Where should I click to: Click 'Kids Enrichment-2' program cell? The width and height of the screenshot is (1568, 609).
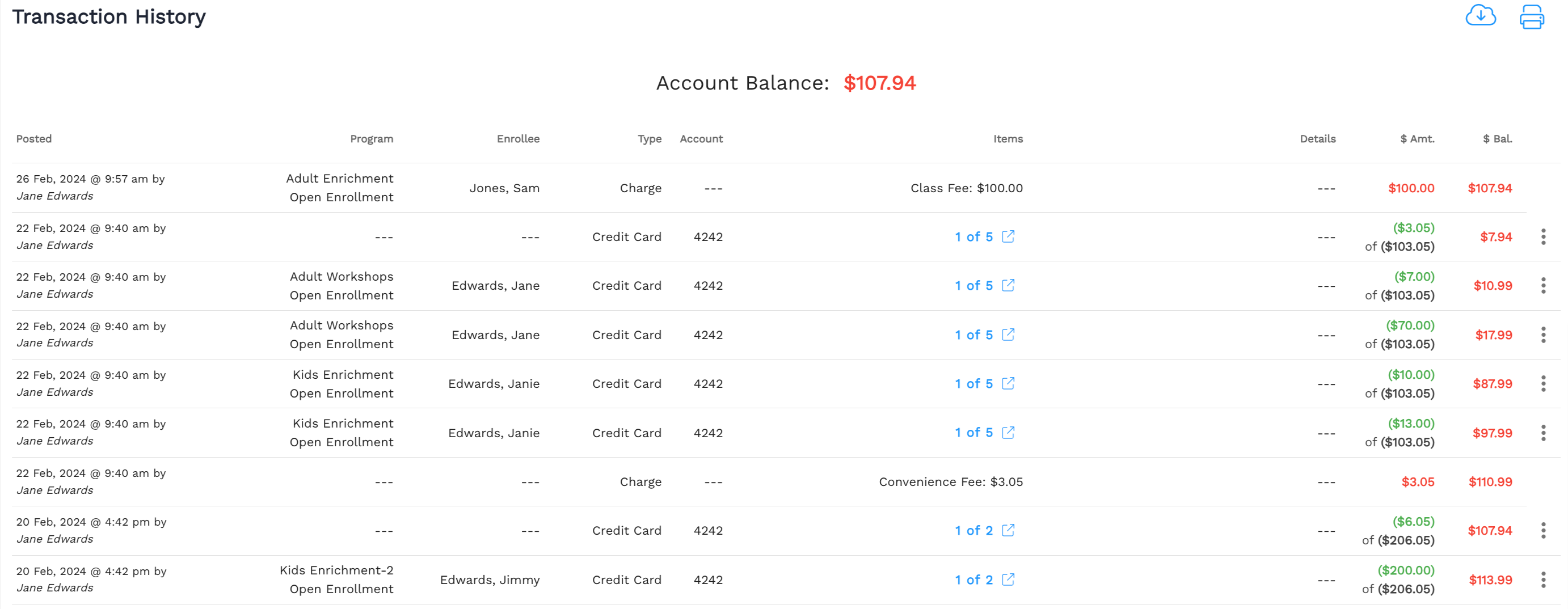tap(336, 570)
